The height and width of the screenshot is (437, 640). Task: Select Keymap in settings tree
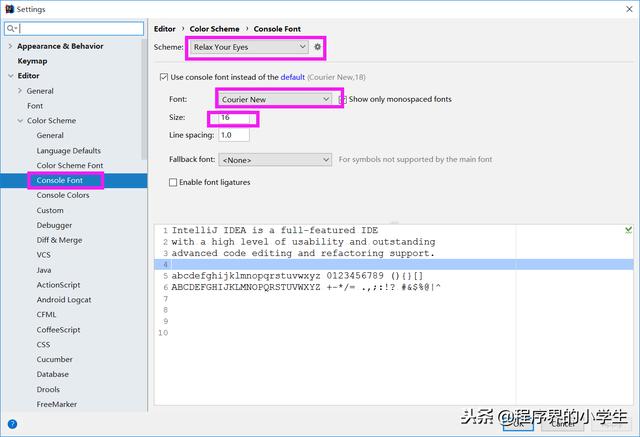32,61
